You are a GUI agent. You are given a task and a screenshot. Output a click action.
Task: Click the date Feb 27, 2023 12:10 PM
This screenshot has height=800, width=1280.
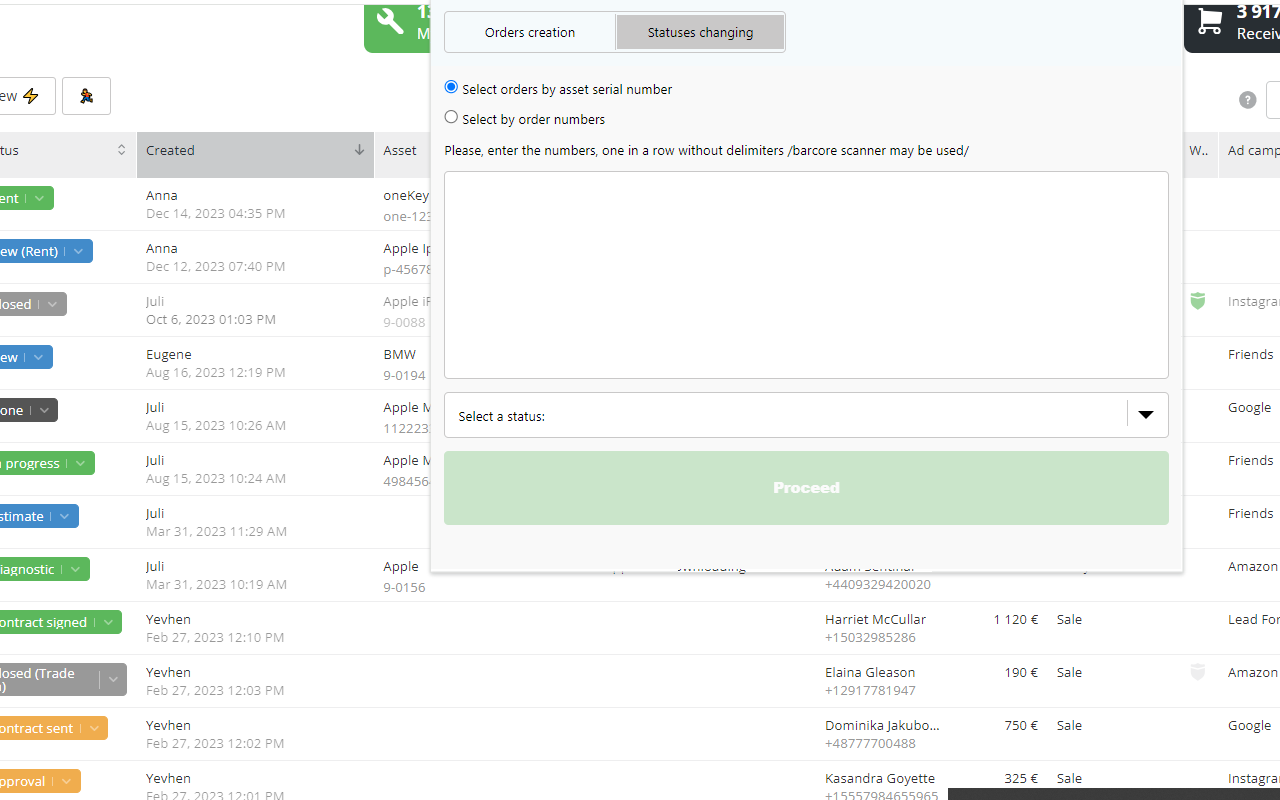215,637
